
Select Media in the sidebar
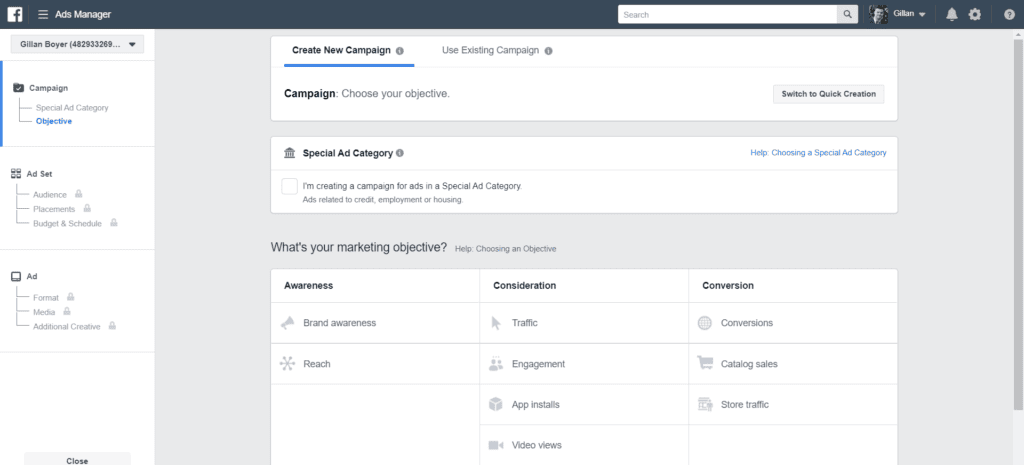(x=44, y=312)
